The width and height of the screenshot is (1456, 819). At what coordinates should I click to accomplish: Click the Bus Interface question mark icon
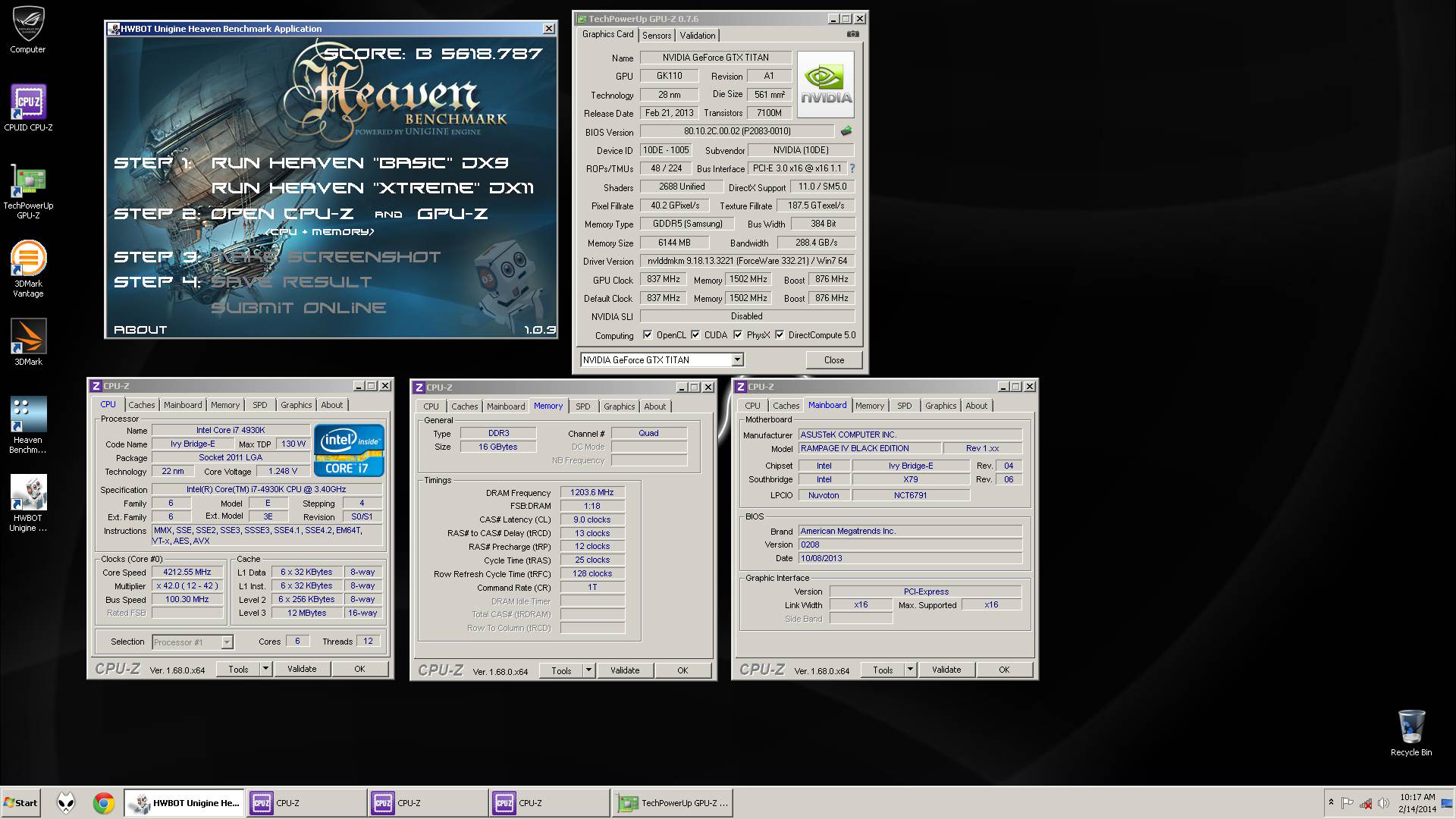pos(852,168)
